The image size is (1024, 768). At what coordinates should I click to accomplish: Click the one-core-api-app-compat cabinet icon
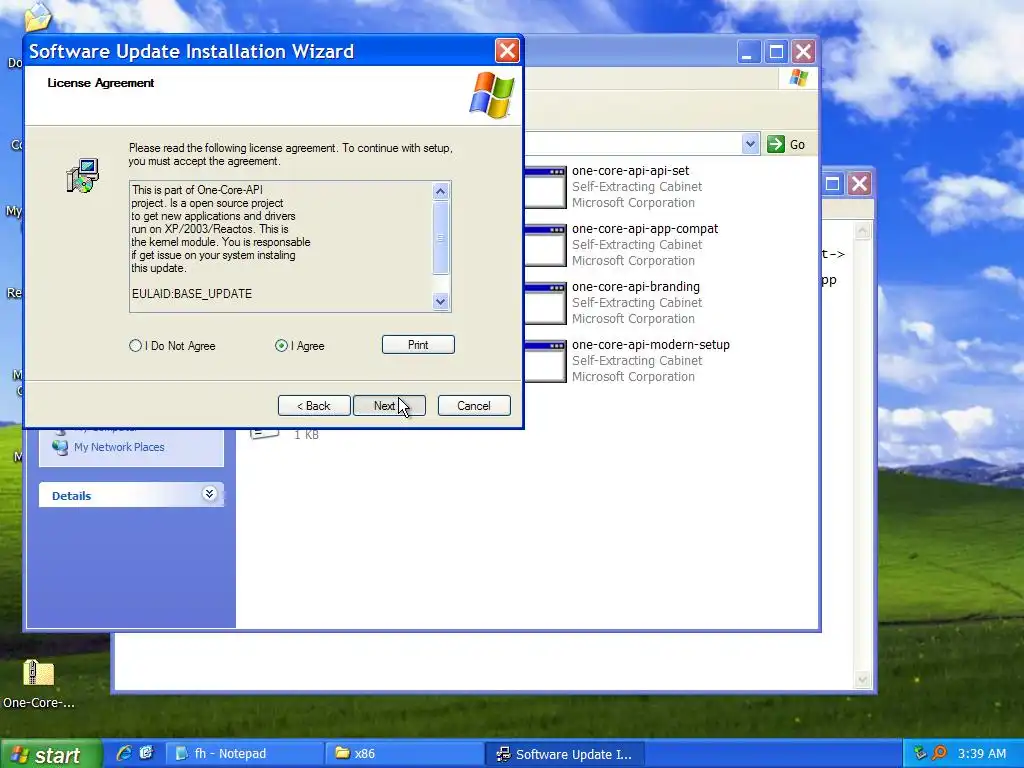pos(545,245)
